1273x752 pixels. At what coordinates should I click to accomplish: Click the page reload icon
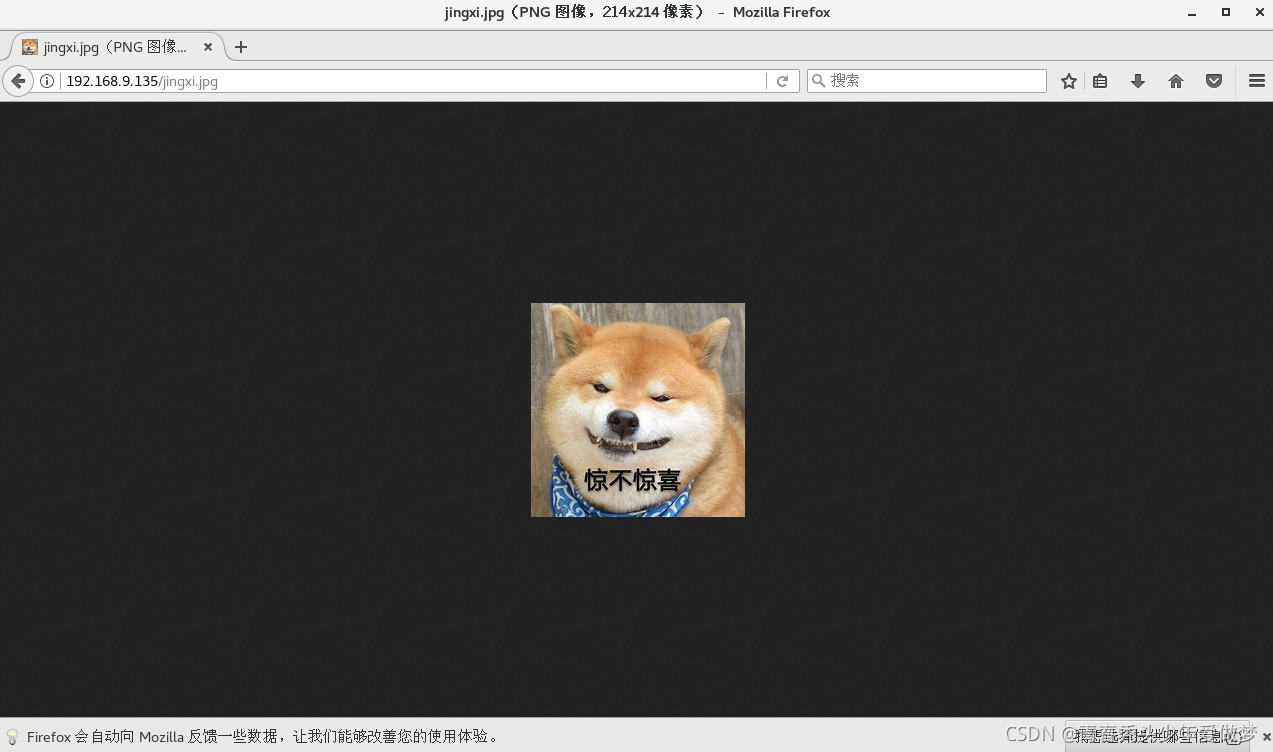[x=783, y=80]
